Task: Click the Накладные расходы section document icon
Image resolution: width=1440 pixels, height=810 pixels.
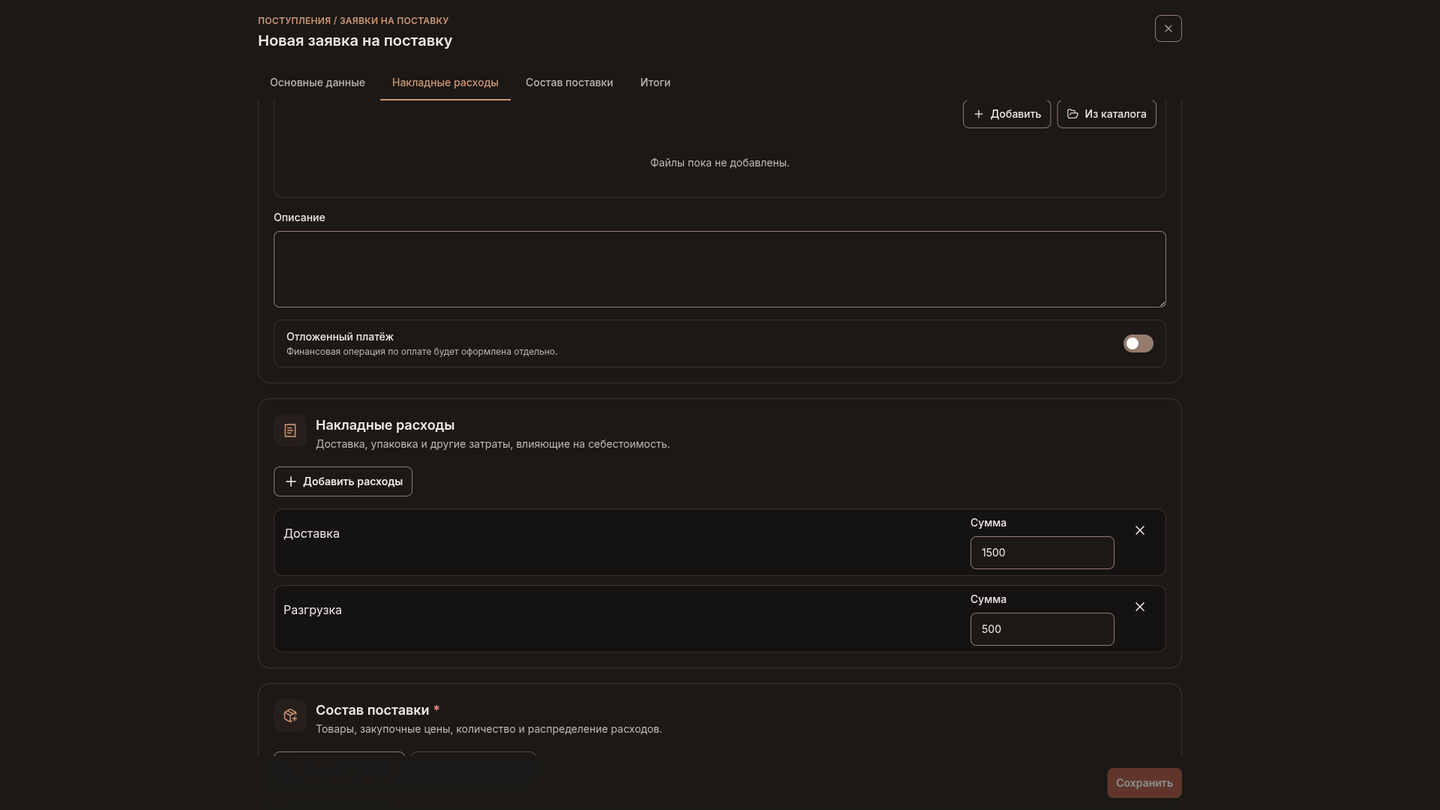Action: [290, 431]
